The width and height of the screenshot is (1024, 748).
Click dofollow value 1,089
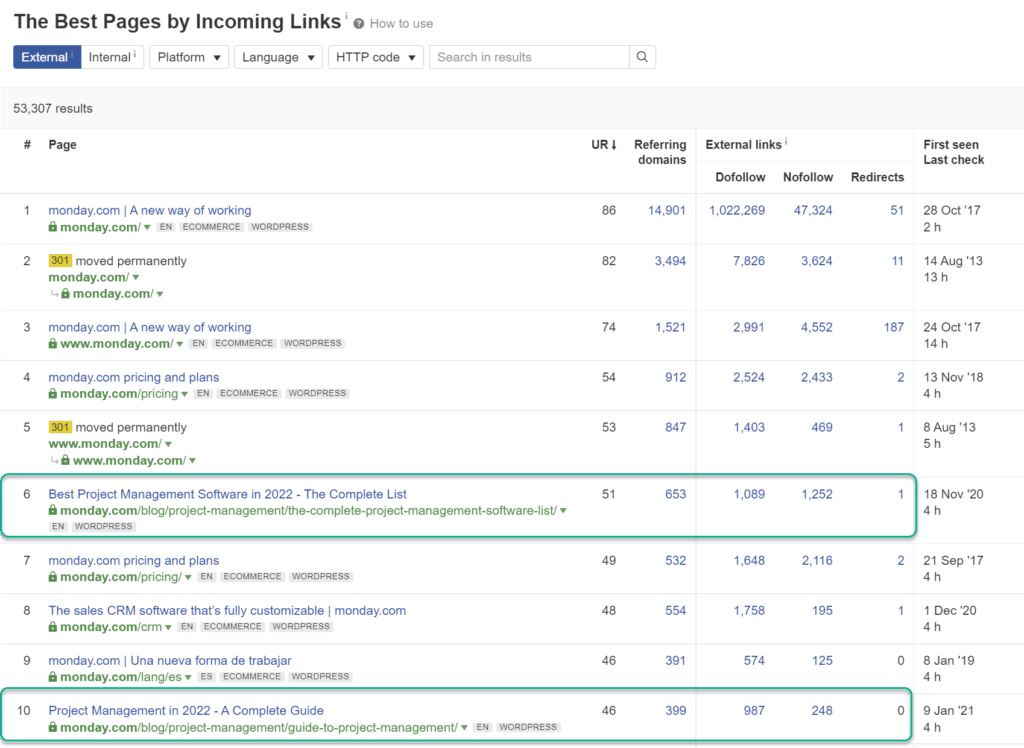(x=749, y=494)
